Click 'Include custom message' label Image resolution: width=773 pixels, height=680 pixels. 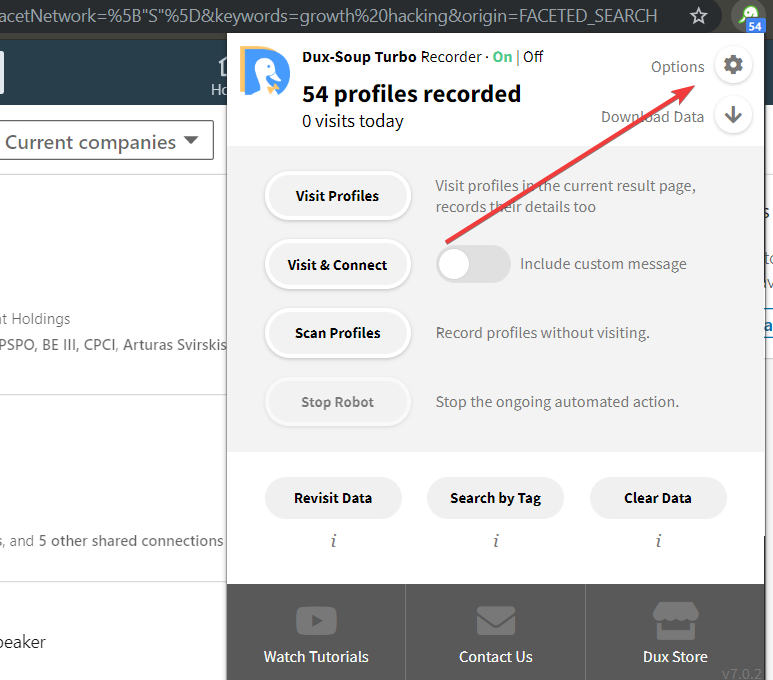[603, 264]
